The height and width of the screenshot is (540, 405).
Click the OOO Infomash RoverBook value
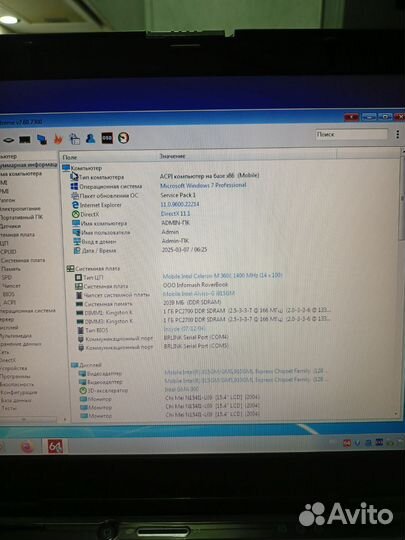pyautogui.click(x=196, y=284)
